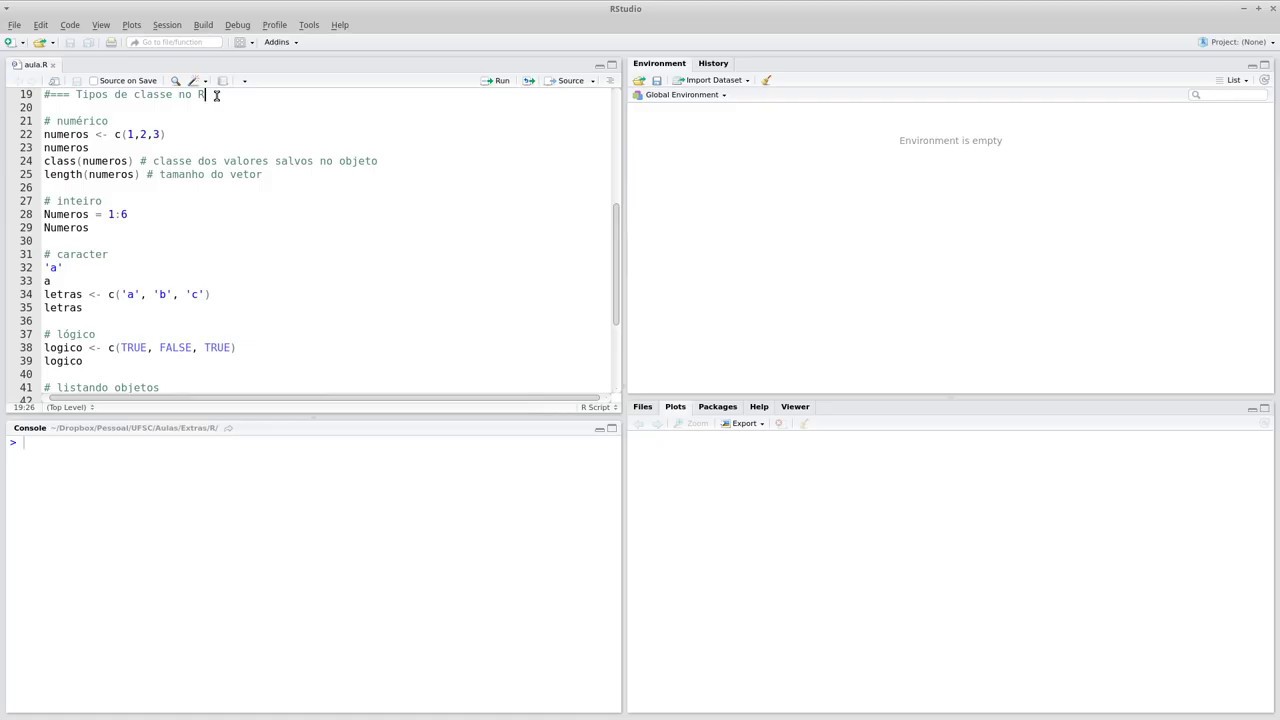The image size is (1280, 720).
Task: Open the workspace panes layout icon
Action: point(240,42)
